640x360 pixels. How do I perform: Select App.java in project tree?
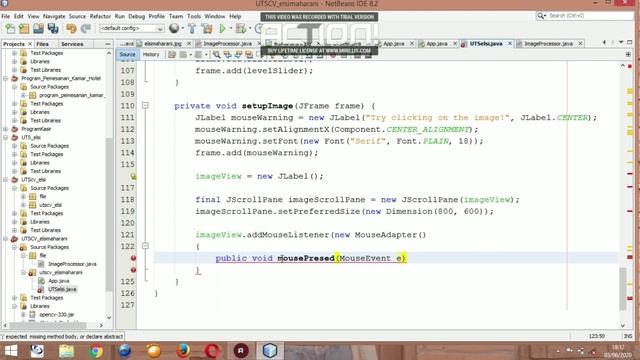[58, 281]
